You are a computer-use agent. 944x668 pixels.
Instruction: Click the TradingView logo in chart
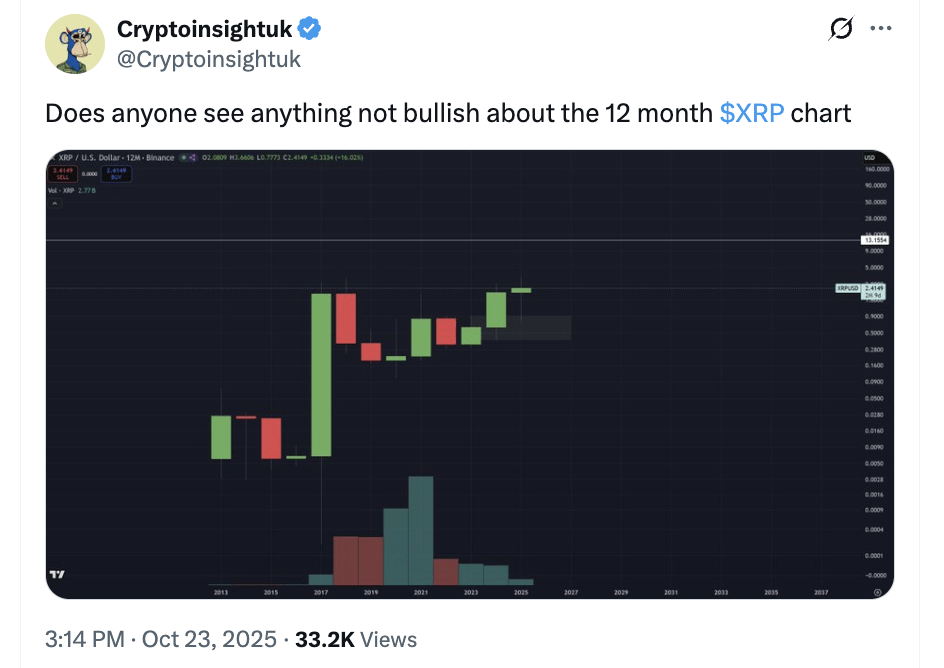[x=57, y=575]
